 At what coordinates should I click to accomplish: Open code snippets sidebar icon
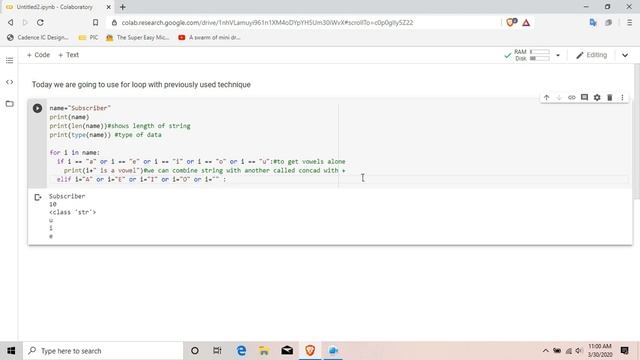point(9,82)
